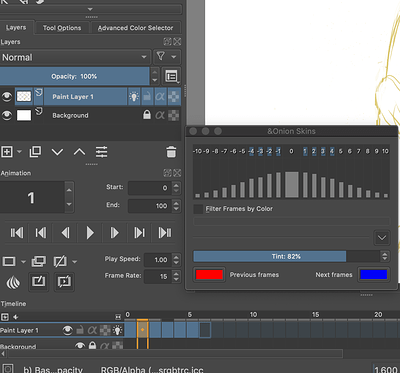Toggle onion skin frame 4 in Onion Skins
Screen dimensions: 400x373
[x=332, y=151]
